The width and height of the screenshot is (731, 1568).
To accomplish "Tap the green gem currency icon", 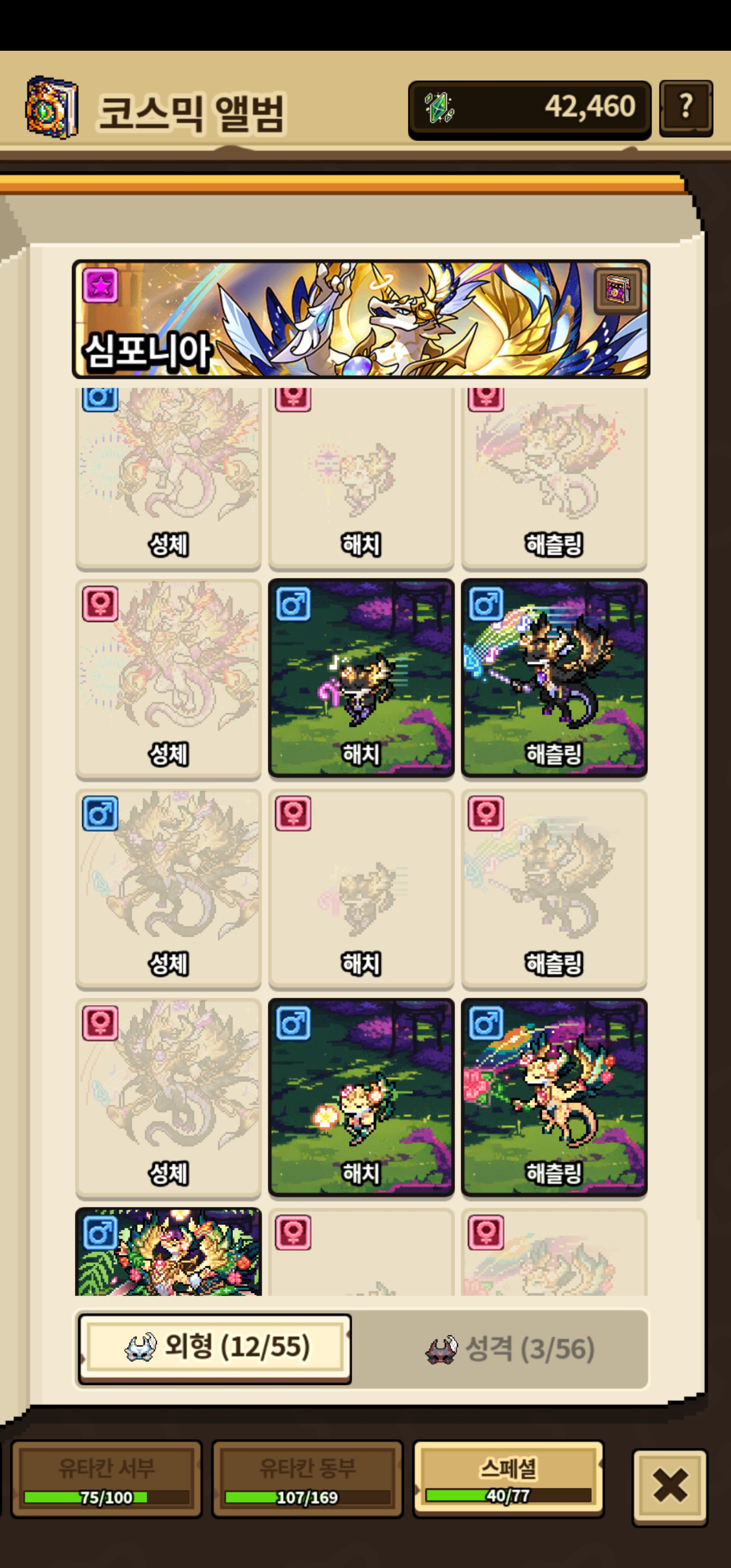I will (x=439, y=107).
